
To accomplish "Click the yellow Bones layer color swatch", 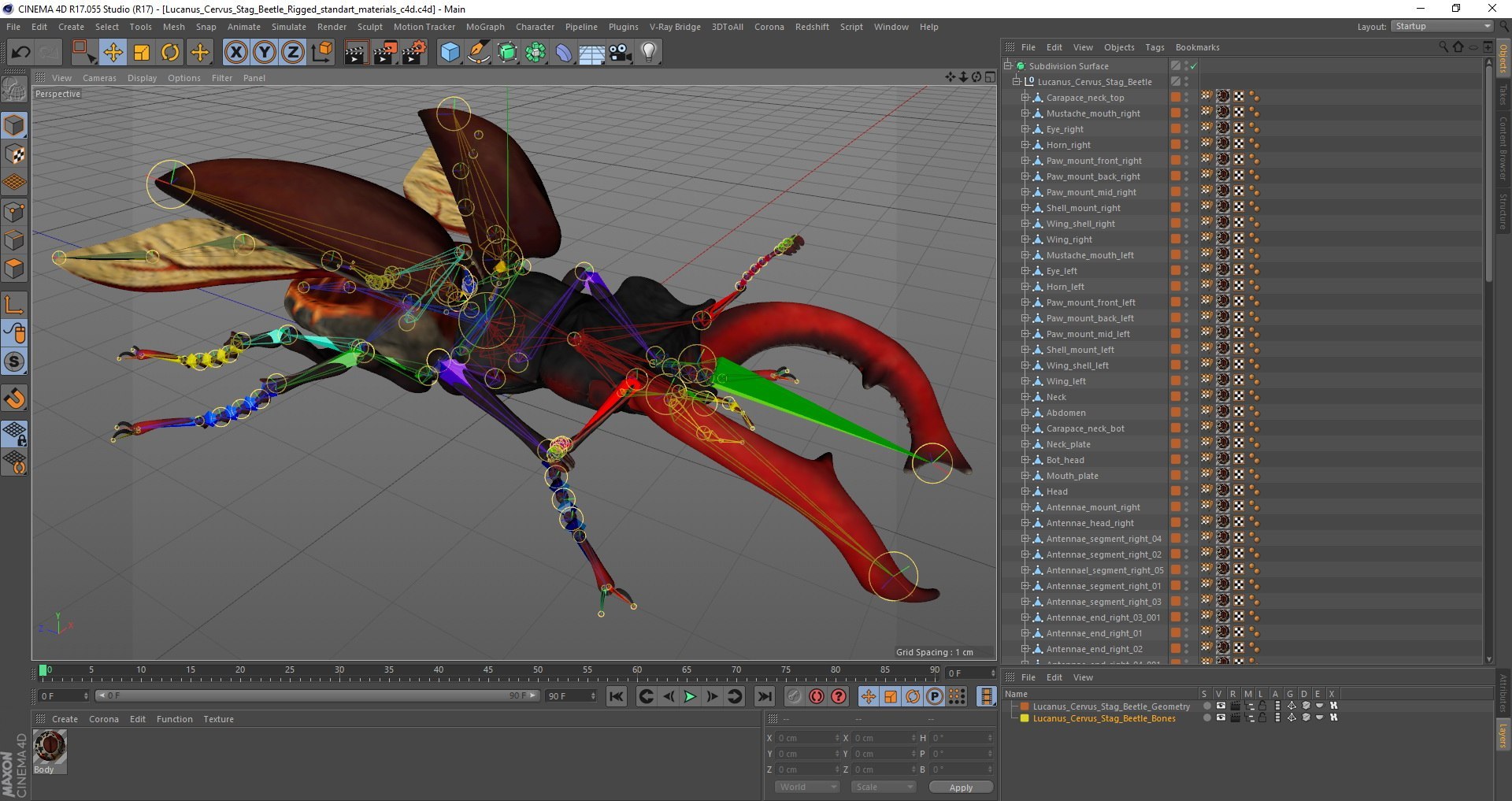I will point(1025,718).
